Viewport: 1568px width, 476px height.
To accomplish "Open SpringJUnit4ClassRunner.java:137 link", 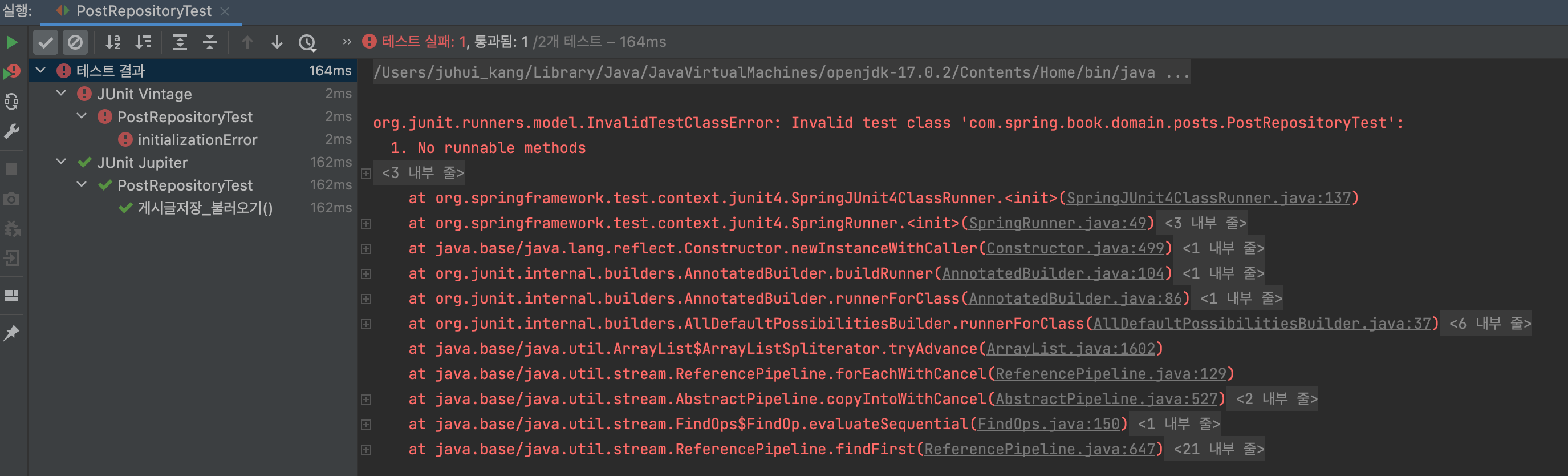I will click(1208, 198).
